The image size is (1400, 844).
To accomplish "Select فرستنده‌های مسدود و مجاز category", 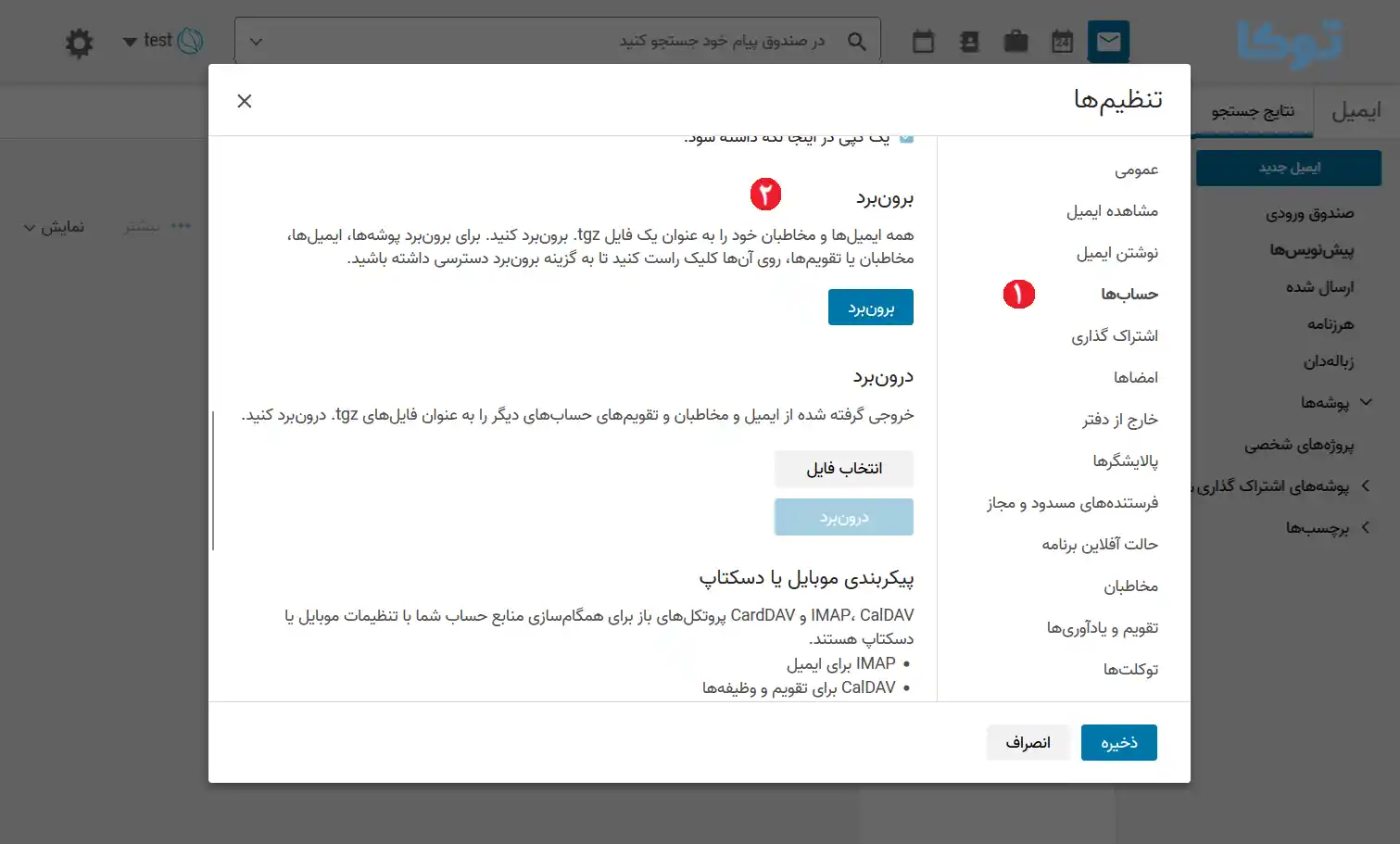I will click(x=1072, y=503).
